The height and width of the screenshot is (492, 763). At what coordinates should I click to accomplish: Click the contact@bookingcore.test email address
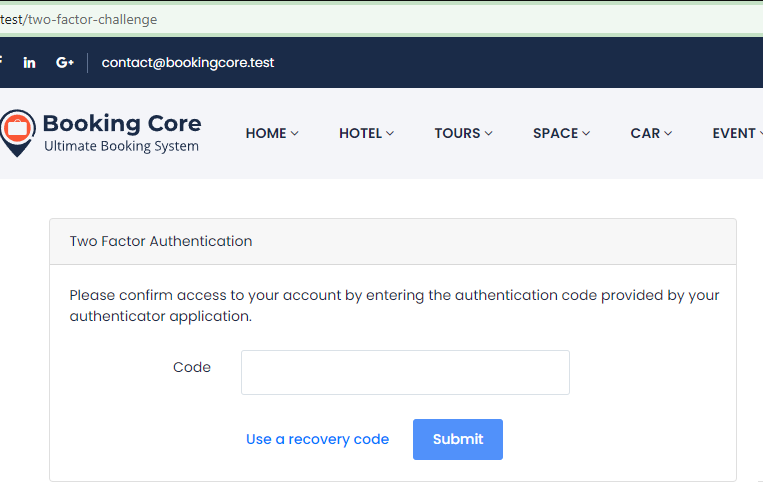[188, 62]
